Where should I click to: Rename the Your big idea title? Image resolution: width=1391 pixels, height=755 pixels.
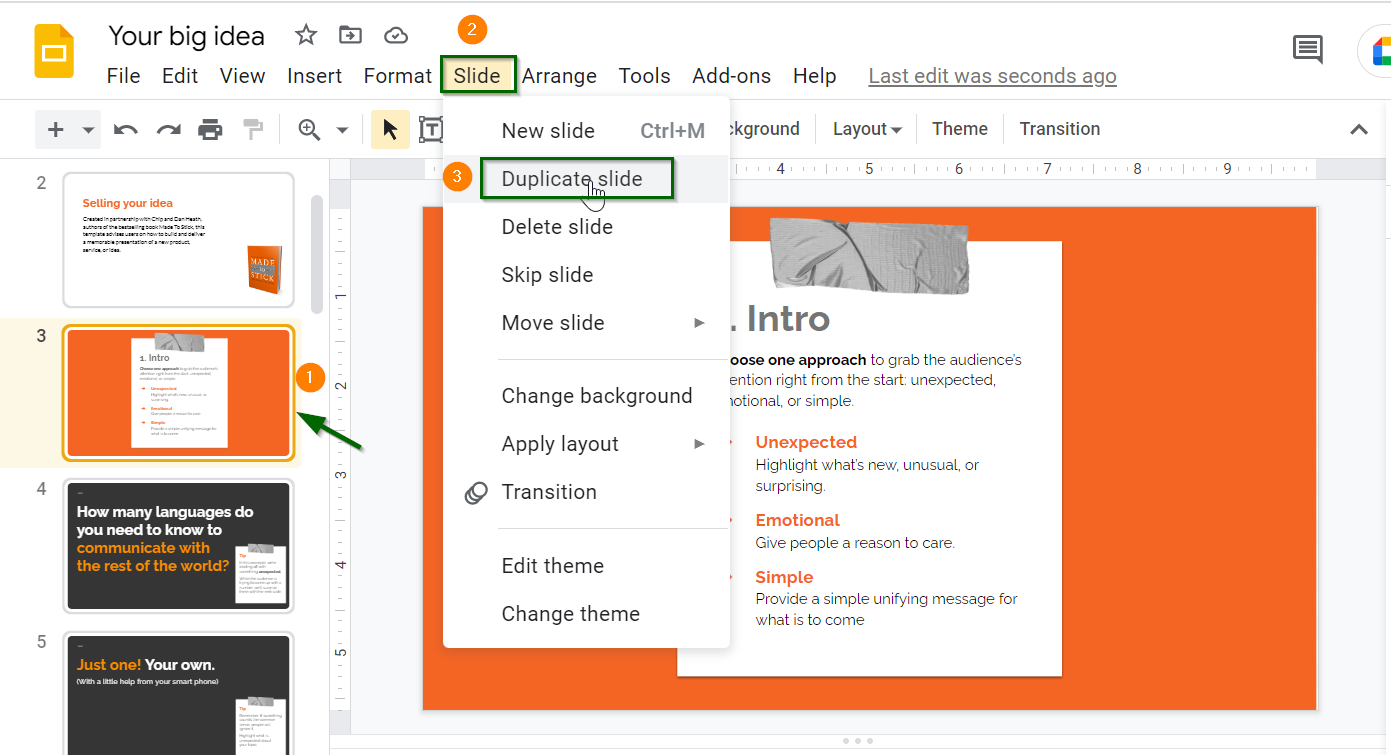coord(187,36)
